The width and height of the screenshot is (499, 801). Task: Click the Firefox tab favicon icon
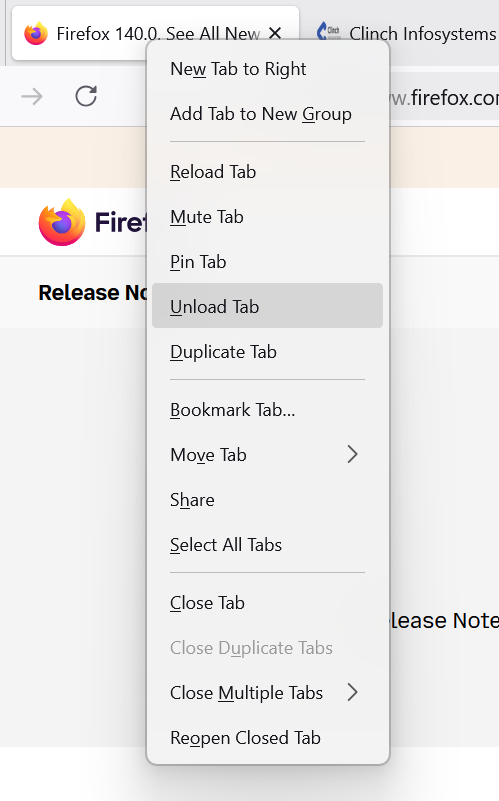point(36,34)
